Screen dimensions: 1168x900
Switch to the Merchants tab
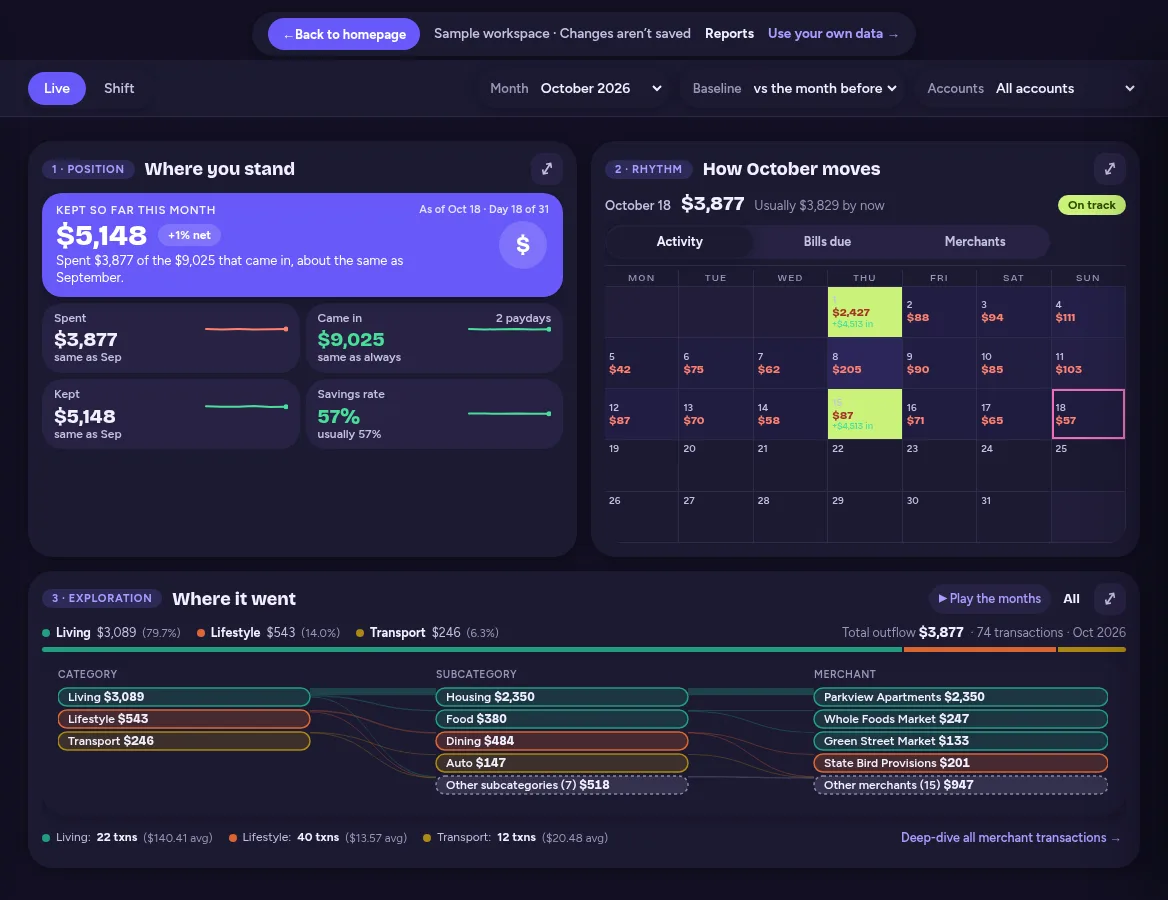click(x=974, y=241)
